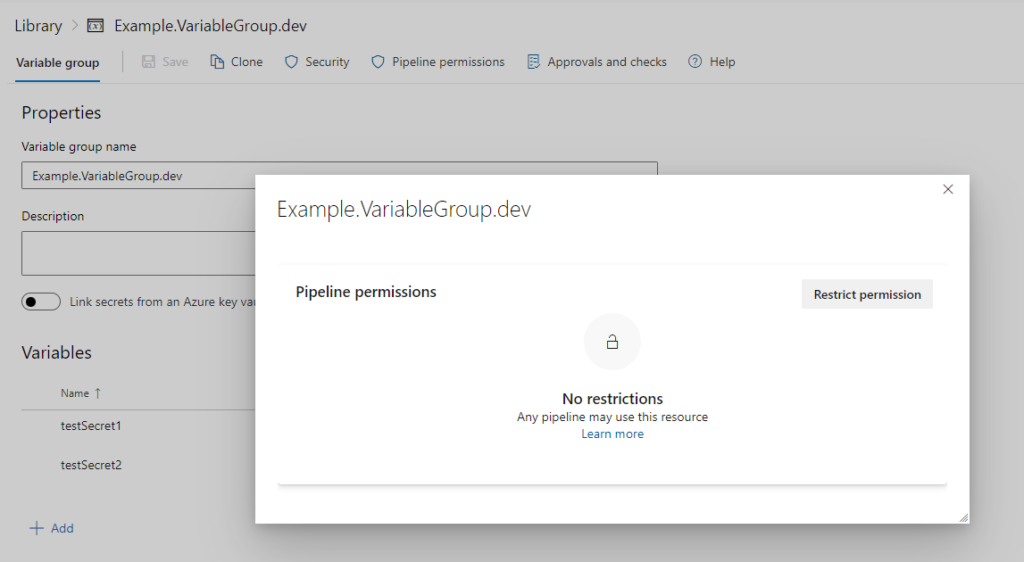The image size is (1024, 562).
Task: Click the Restrict permission button
Action: point(867,294)
